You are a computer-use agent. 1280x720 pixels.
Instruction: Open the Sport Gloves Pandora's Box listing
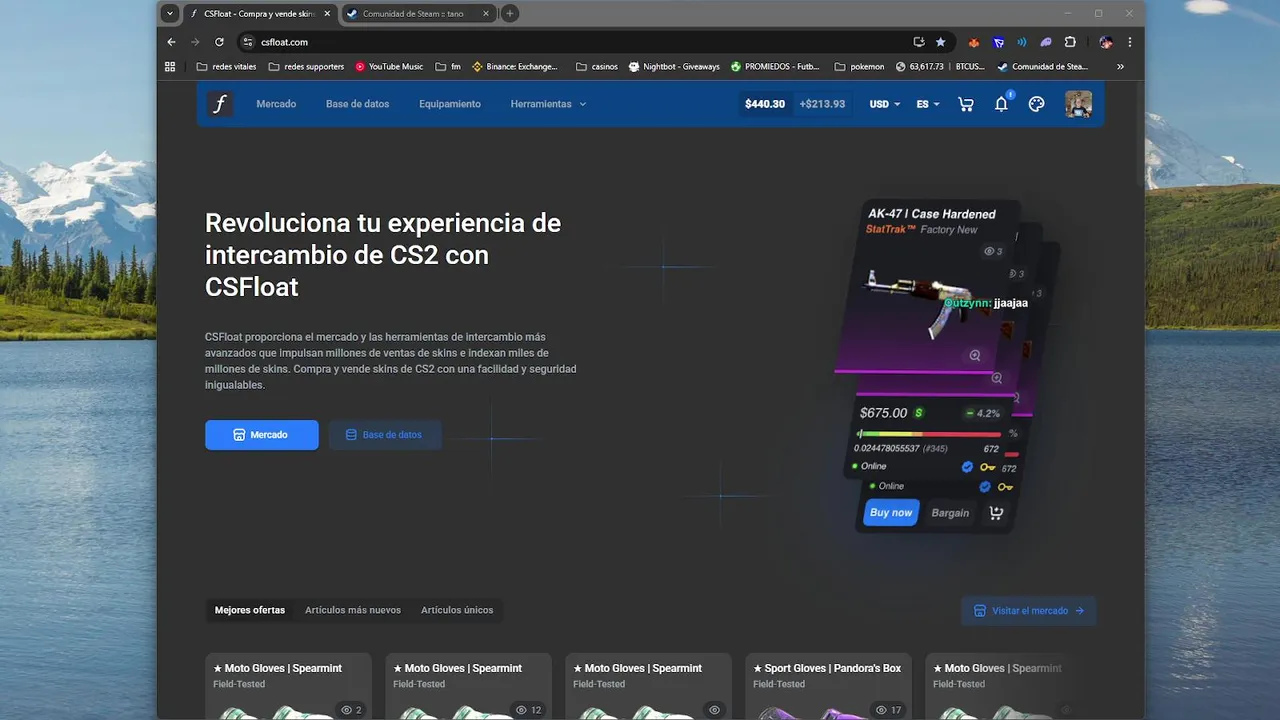point(828,685)
